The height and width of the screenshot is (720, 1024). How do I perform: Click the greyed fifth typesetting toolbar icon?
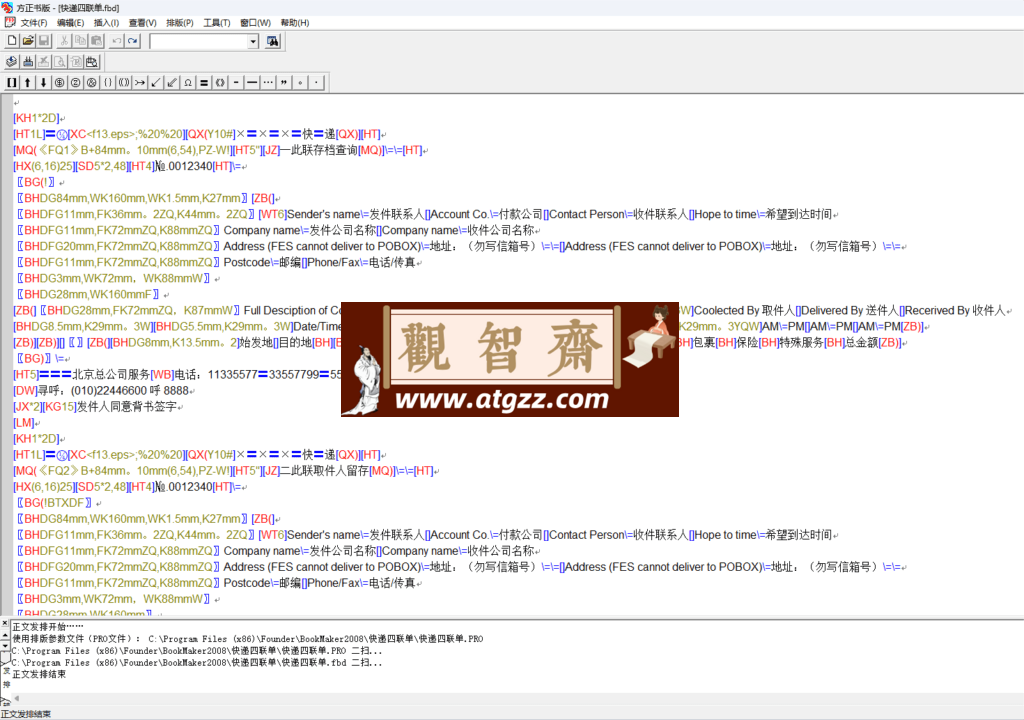(x=76, y=61)
